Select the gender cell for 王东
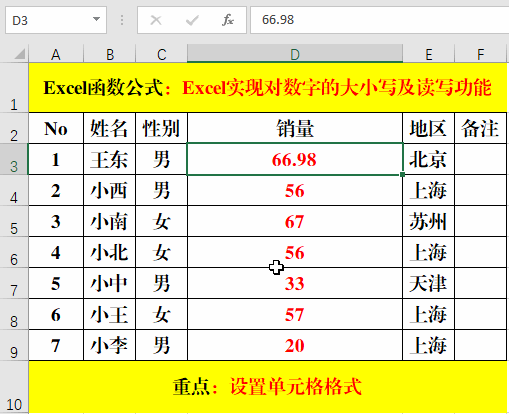 pyautogui.click(x=162, y=159)
